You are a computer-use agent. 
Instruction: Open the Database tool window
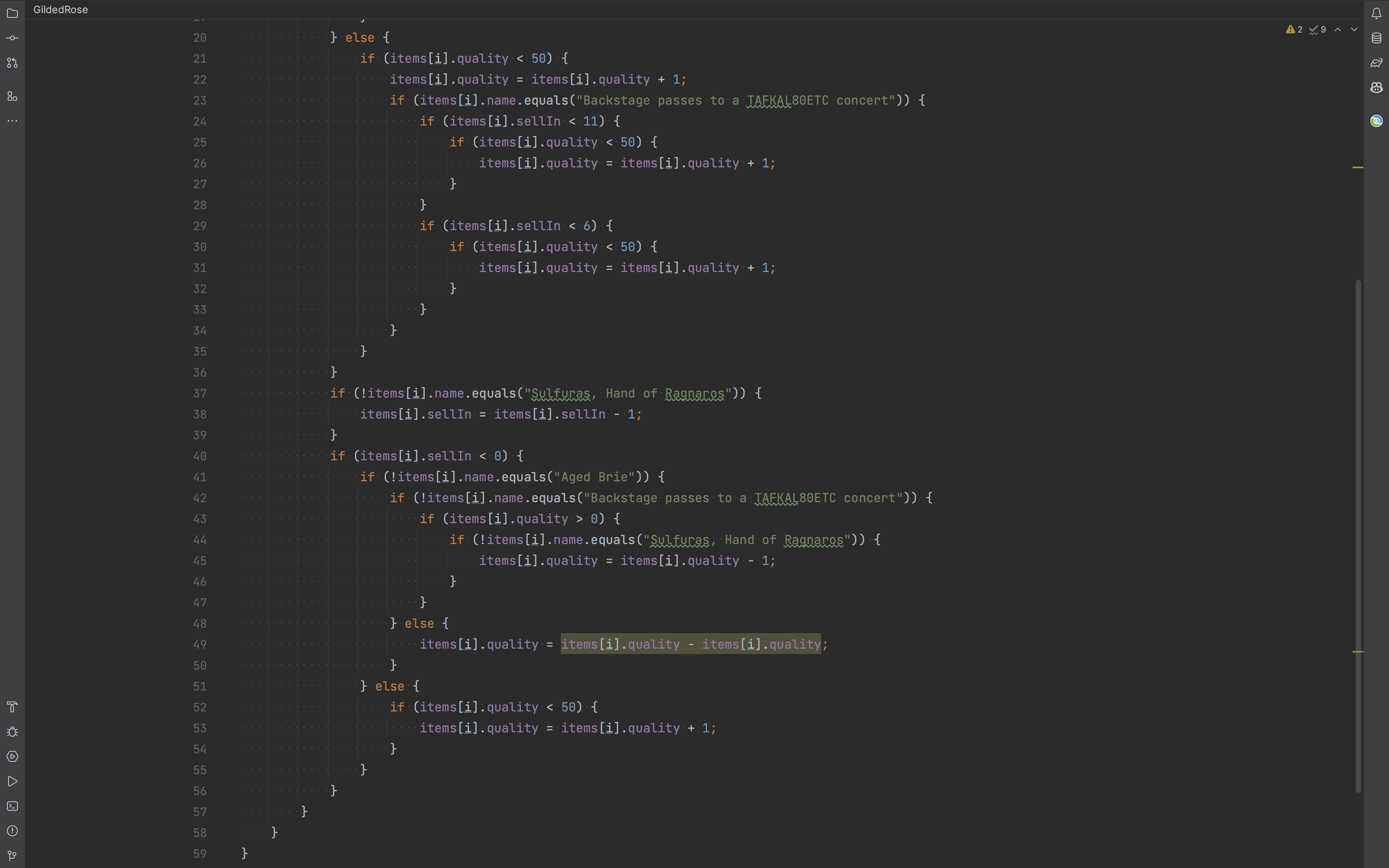click(x=1376, y=38)
